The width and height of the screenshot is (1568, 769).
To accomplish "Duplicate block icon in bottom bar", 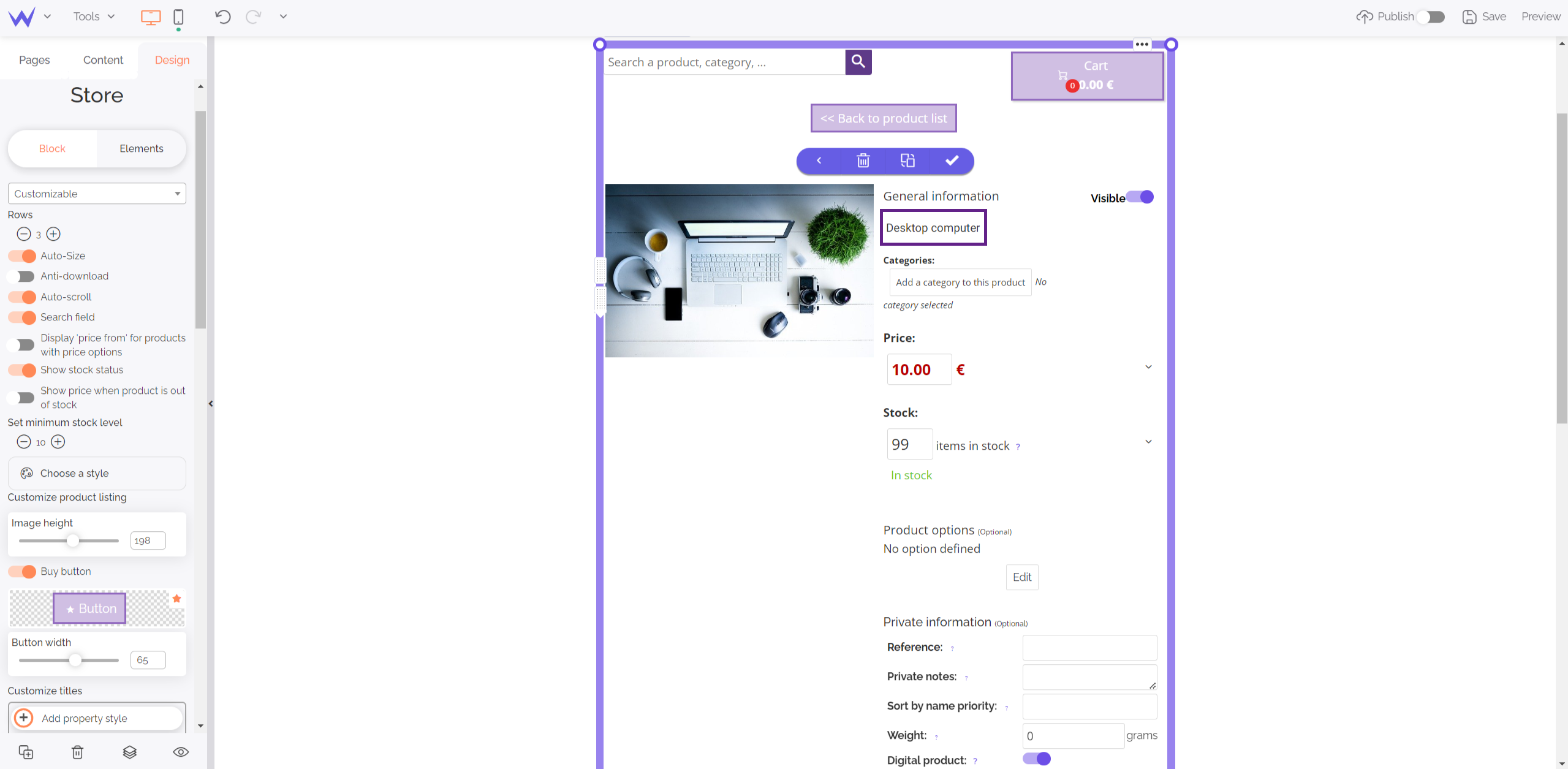I will pos(26,752).
